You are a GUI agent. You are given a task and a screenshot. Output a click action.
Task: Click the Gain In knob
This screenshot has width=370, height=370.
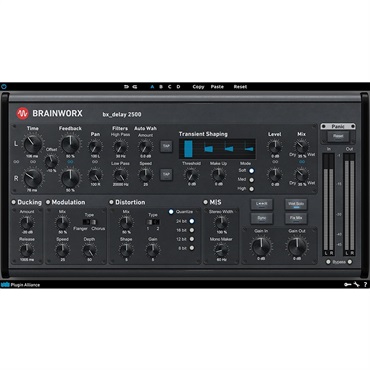click(x=261, y=247)
